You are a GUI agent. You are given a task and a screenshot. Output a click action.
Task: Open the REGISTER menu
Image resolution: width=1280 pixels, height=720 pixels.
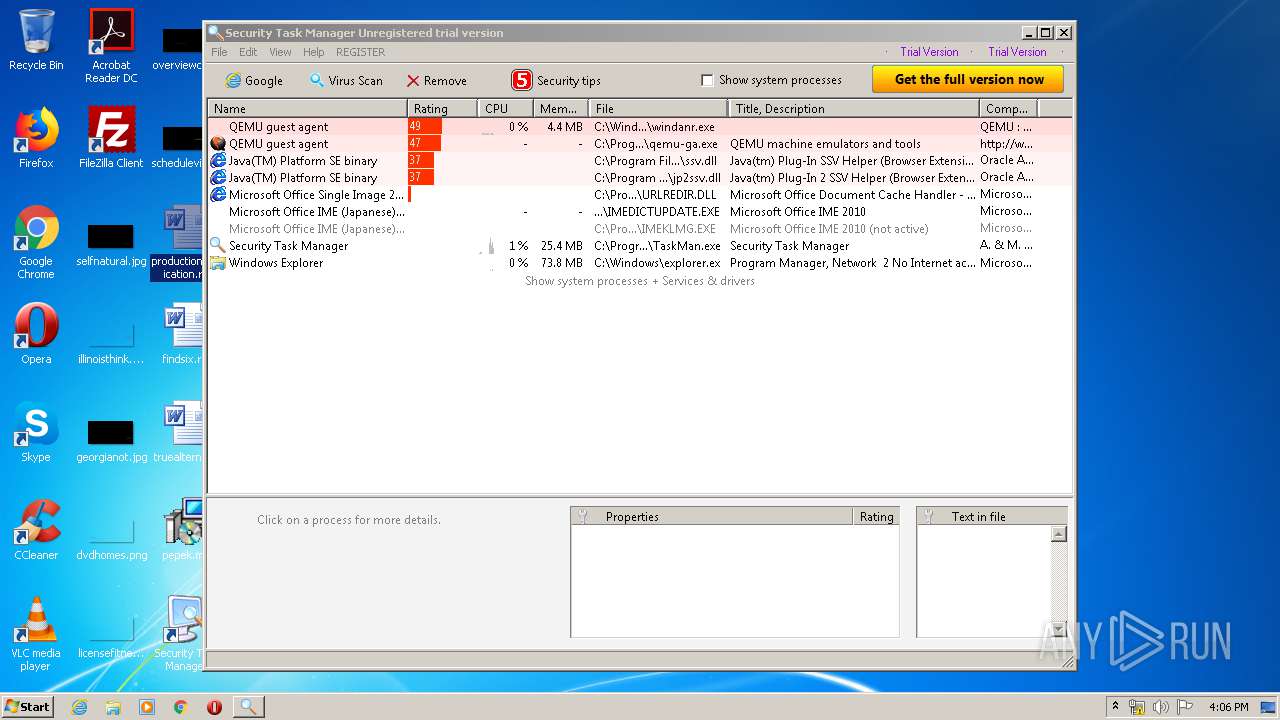360,52
